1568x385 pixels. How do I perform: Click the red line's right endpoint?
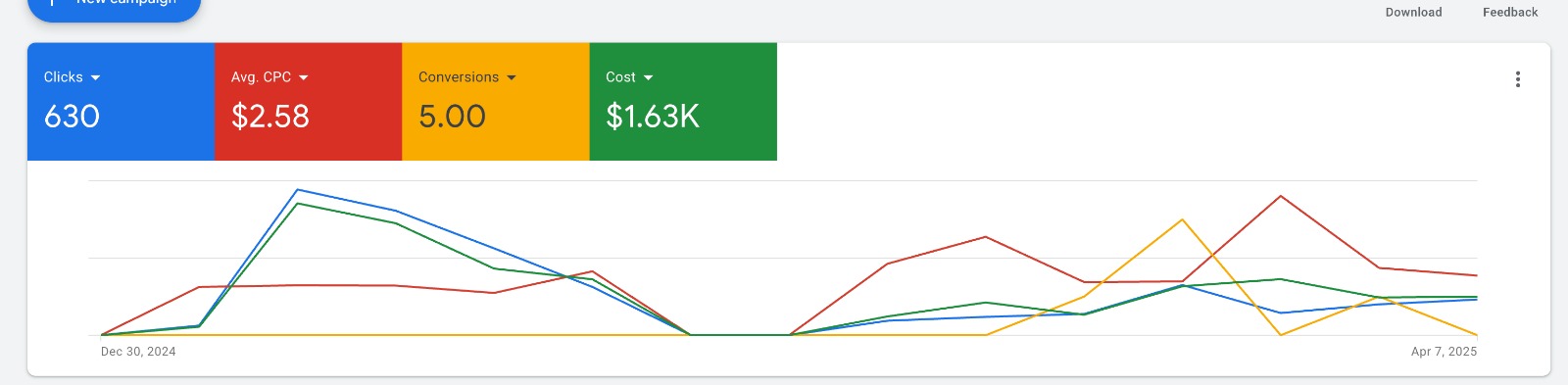click(1476, 275)
